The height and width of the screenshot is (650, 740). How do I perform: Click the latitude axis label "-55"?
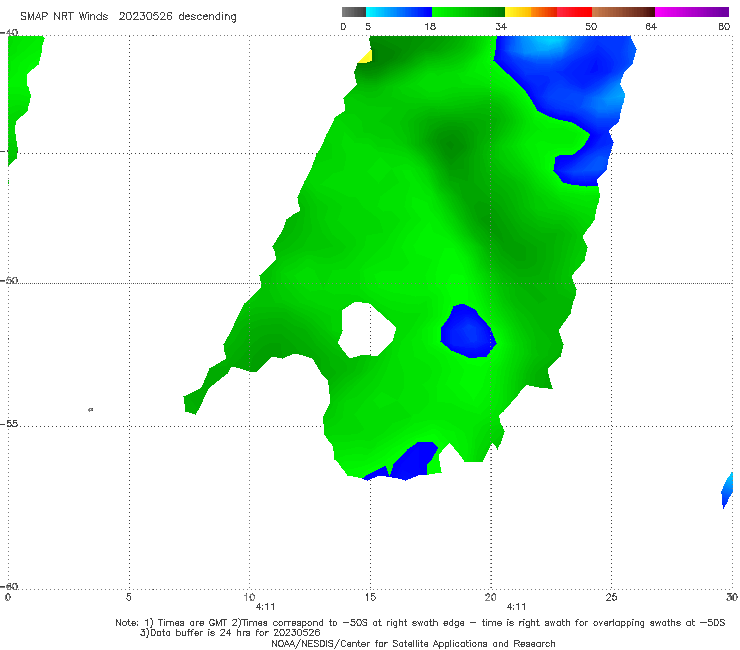click(9, 423)
